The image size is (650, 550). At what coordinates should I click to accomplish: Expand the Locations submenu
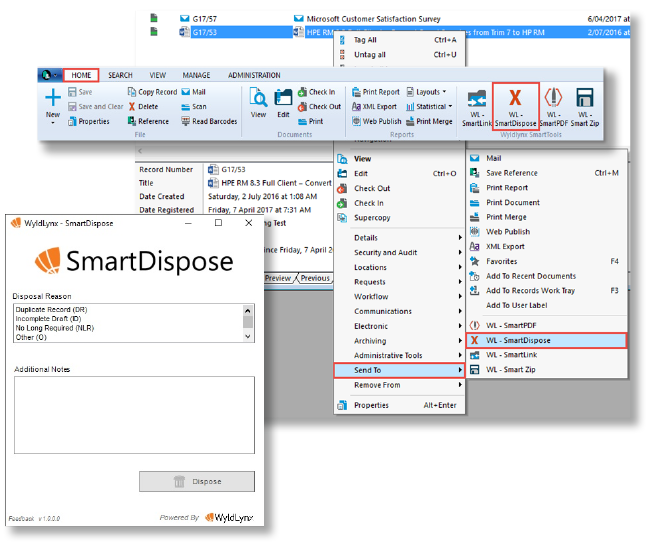[x=400, y=267]
